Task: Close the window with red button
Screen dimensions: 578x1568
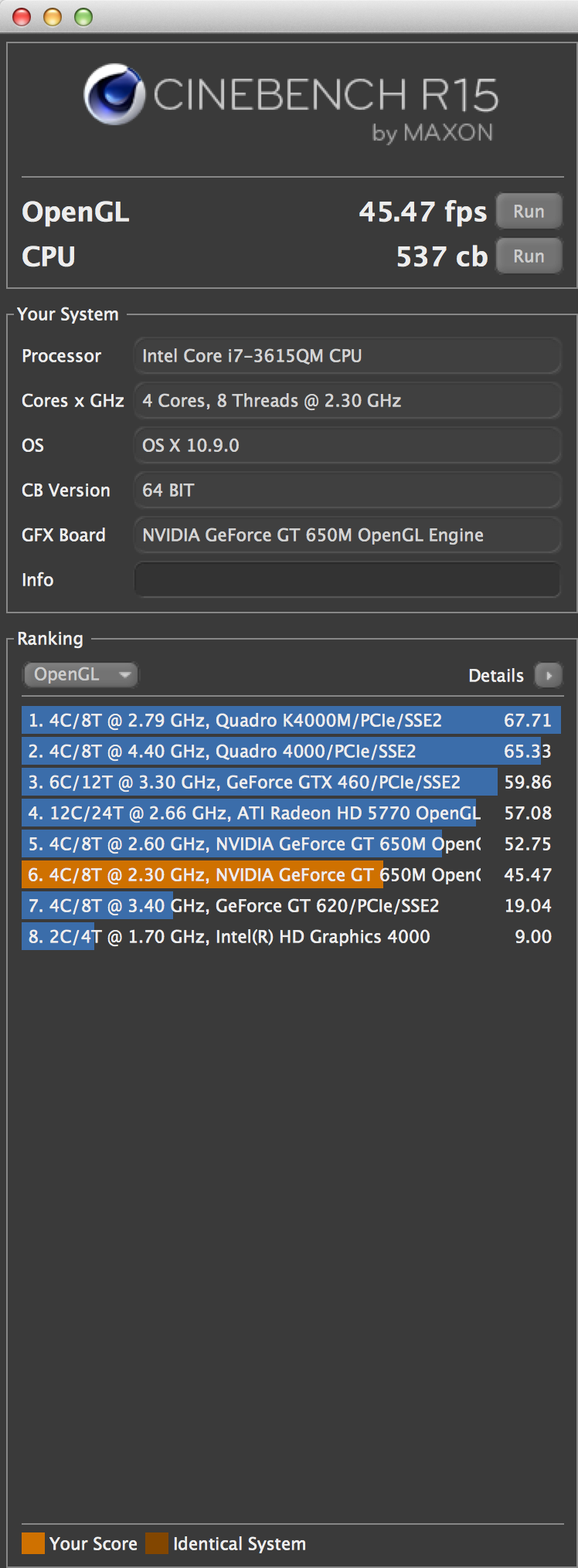Action: pos(21,16)
